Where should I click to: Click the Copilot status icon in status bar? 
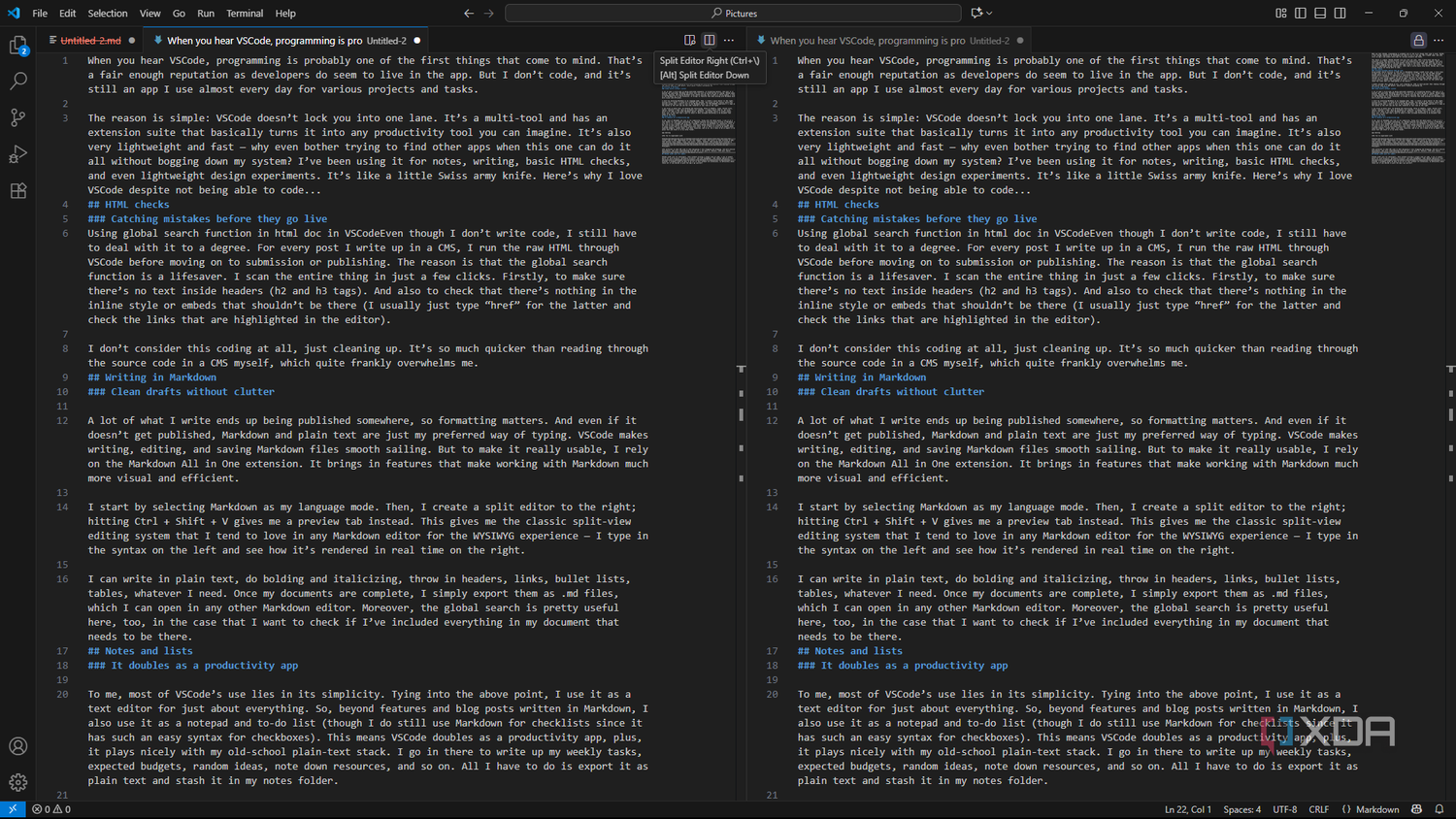tap(1416, 809)
